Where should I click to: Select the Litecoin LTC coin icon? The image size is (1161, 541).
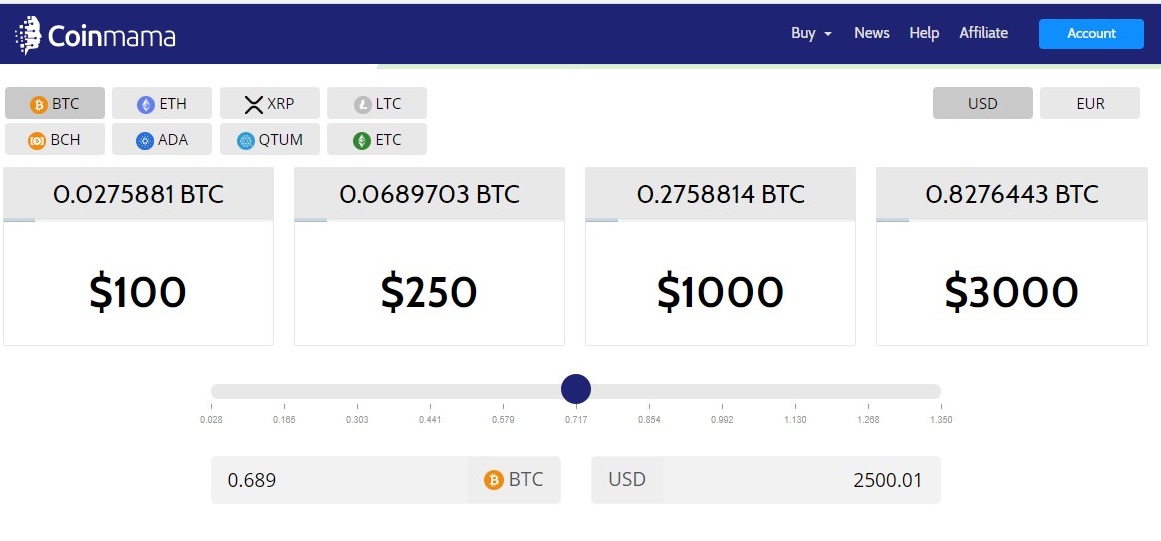[x=363, y=104]
